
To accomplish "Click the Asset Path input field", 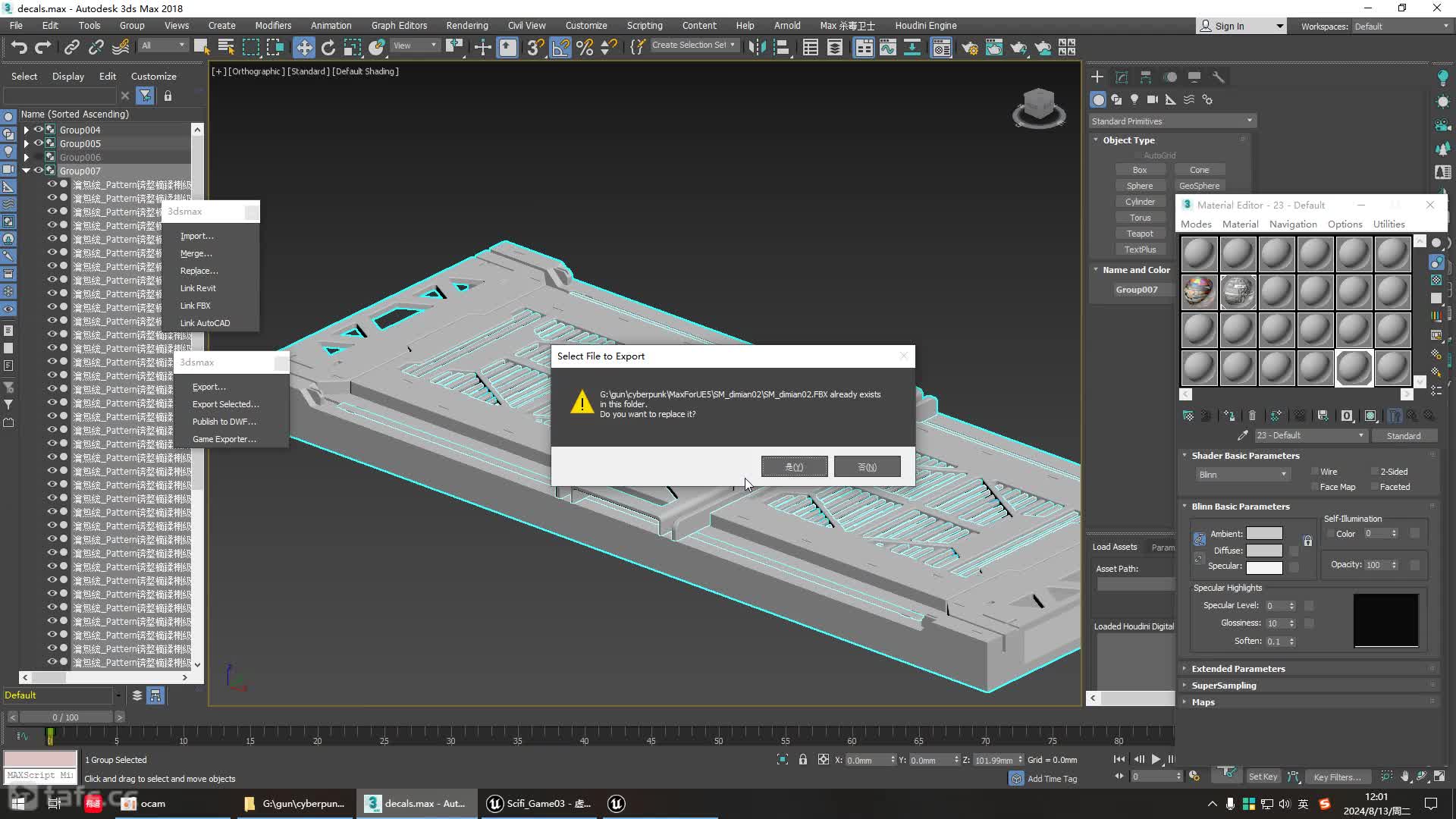I will [1136, 584].
